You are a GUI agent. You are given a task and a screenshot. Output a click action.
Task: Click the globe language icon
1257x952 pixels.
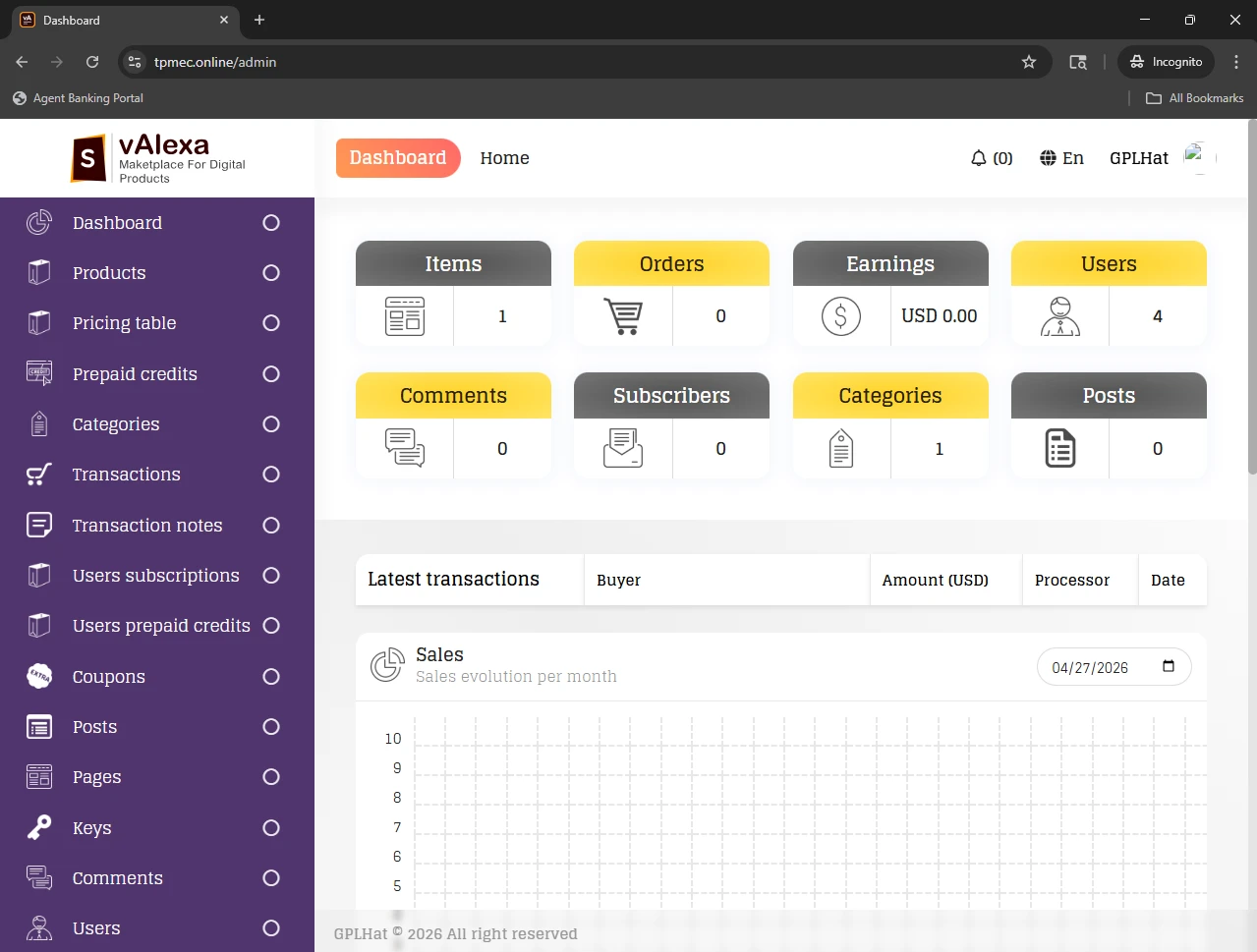point(1048,158)
